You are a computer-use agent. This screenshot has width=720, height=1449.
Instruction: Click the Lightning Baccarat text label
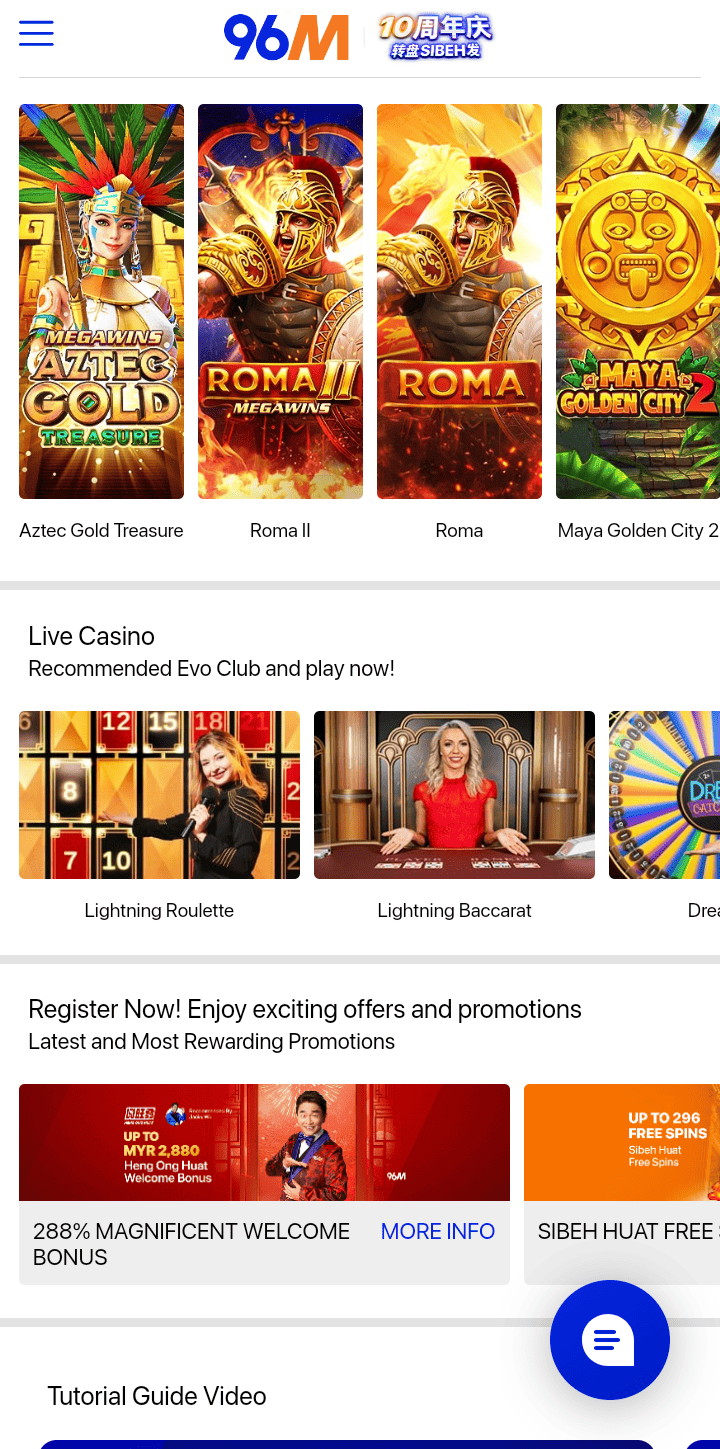tap(454, 910)
